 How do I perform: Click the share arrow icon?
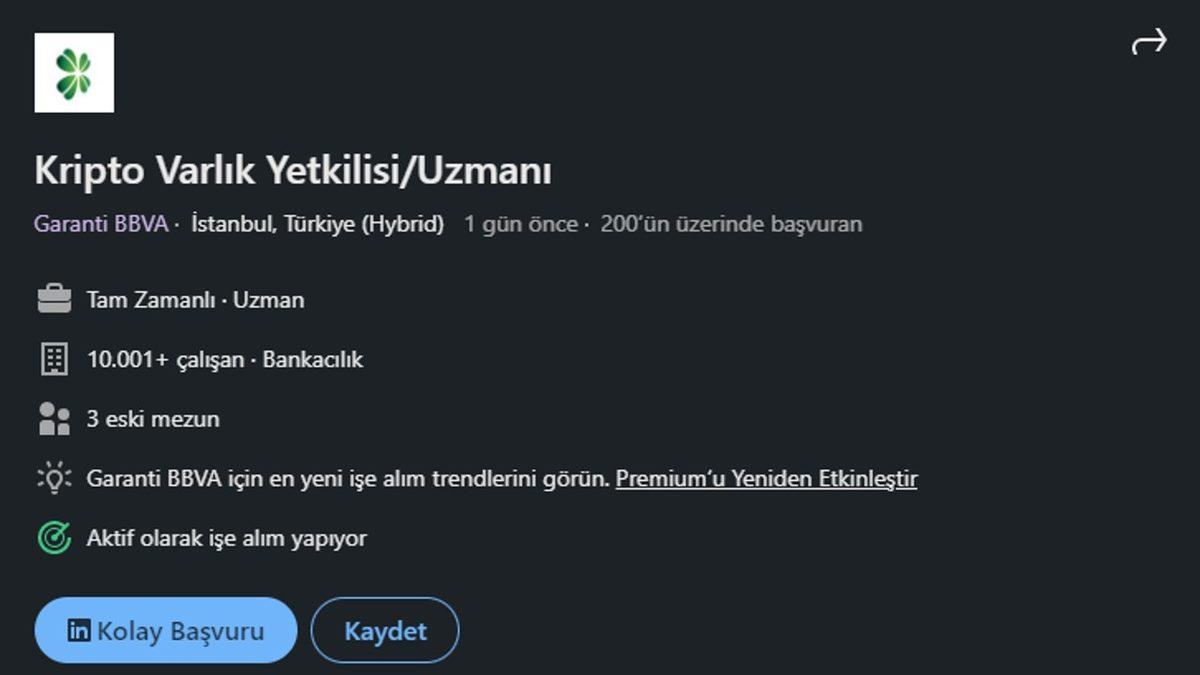1147,41
